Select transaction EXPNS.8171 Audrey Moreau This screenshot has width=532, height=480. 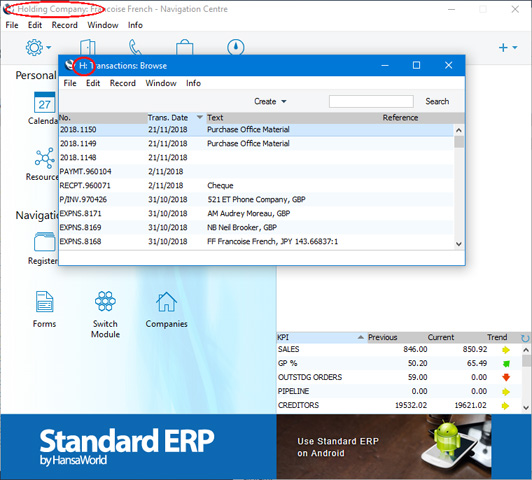coord(256,213)
